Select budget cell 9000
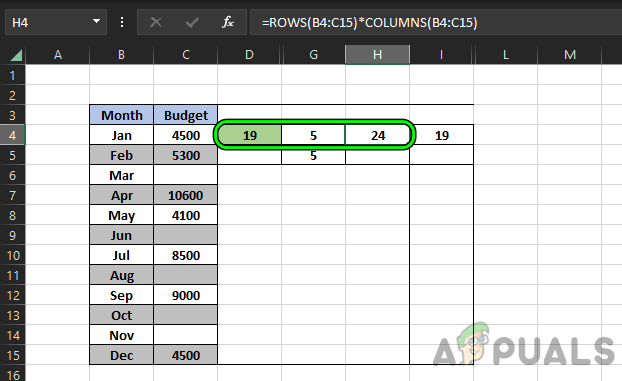Screen dimensions: 622x381 click(186, 295)
